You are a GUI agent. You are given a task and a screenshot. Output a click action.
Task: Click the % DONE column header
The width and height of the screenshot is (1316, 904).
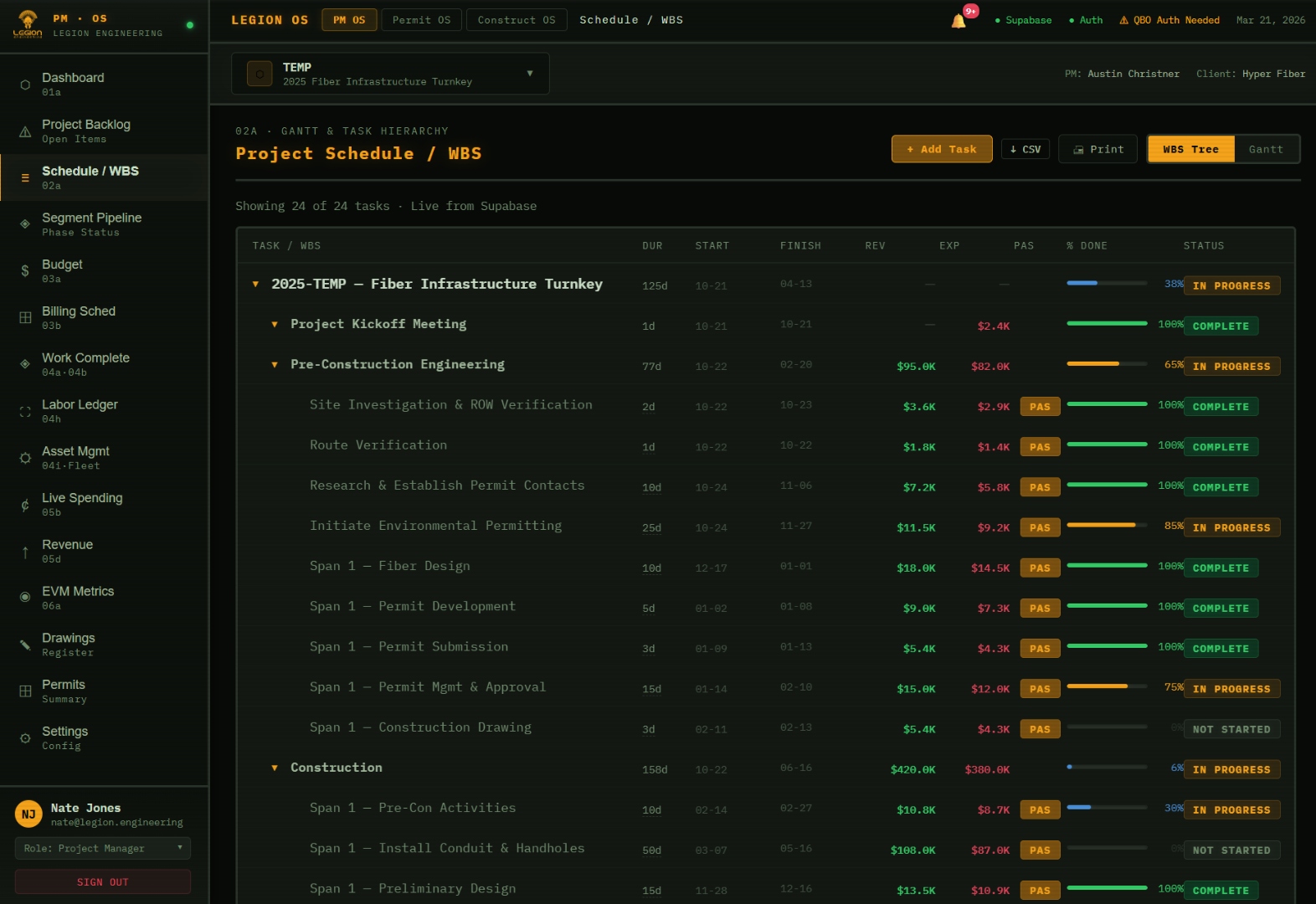[x=1087, y=245]
